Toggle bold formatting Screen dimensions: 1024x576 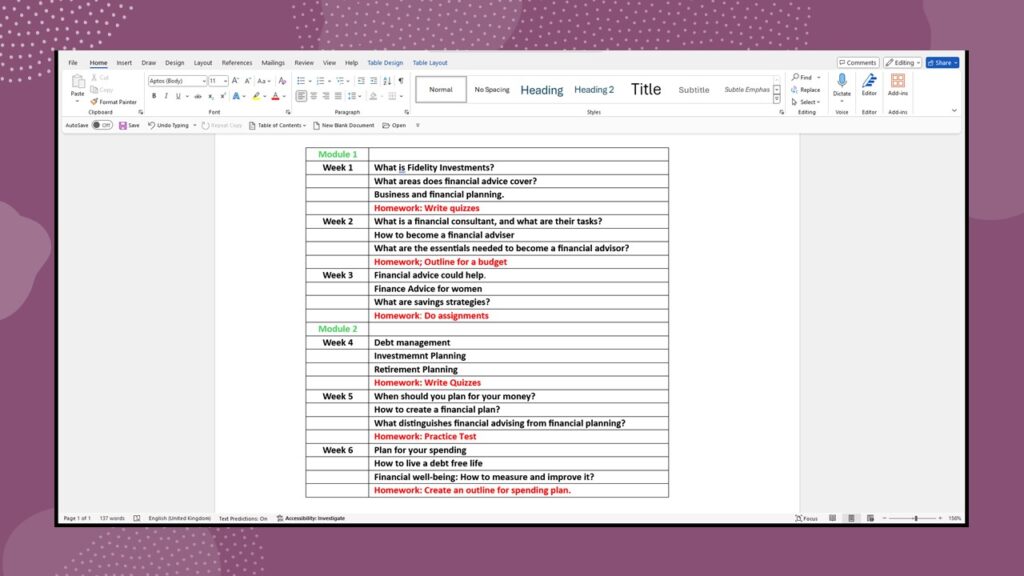(x=154, y=97)
